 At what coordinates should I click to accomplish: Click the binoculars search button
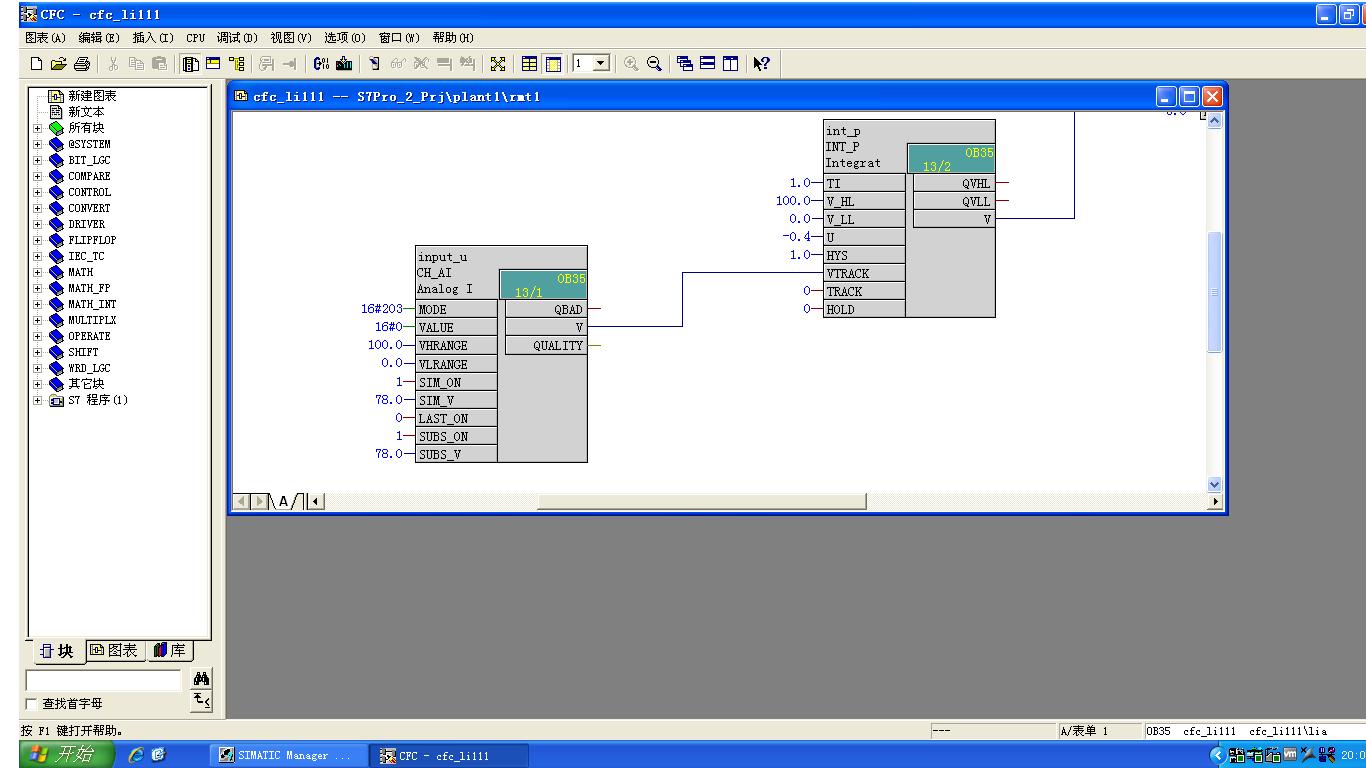pyautogui.click(x=201, y=679)
